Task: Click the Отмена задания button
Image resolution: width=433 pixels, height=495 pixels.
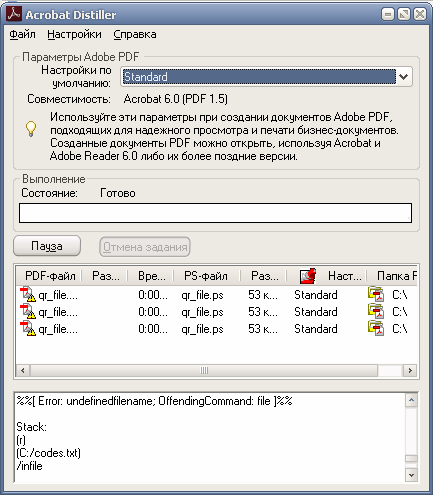Action: [x=145, y=247]
